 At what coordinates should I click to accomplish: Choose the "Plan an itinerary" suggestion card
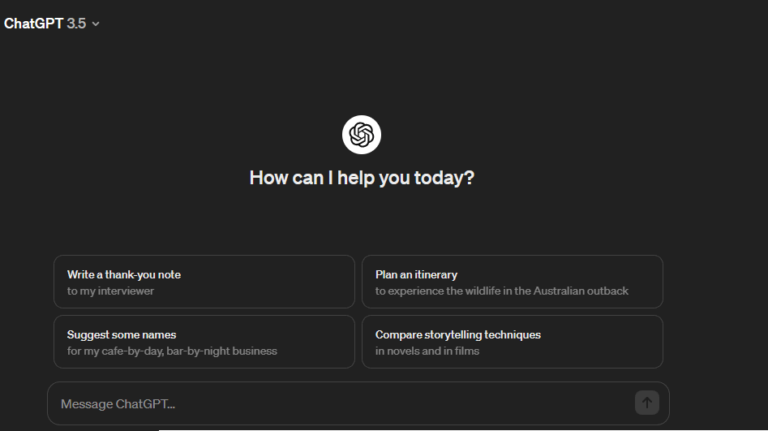coord(416,274)
